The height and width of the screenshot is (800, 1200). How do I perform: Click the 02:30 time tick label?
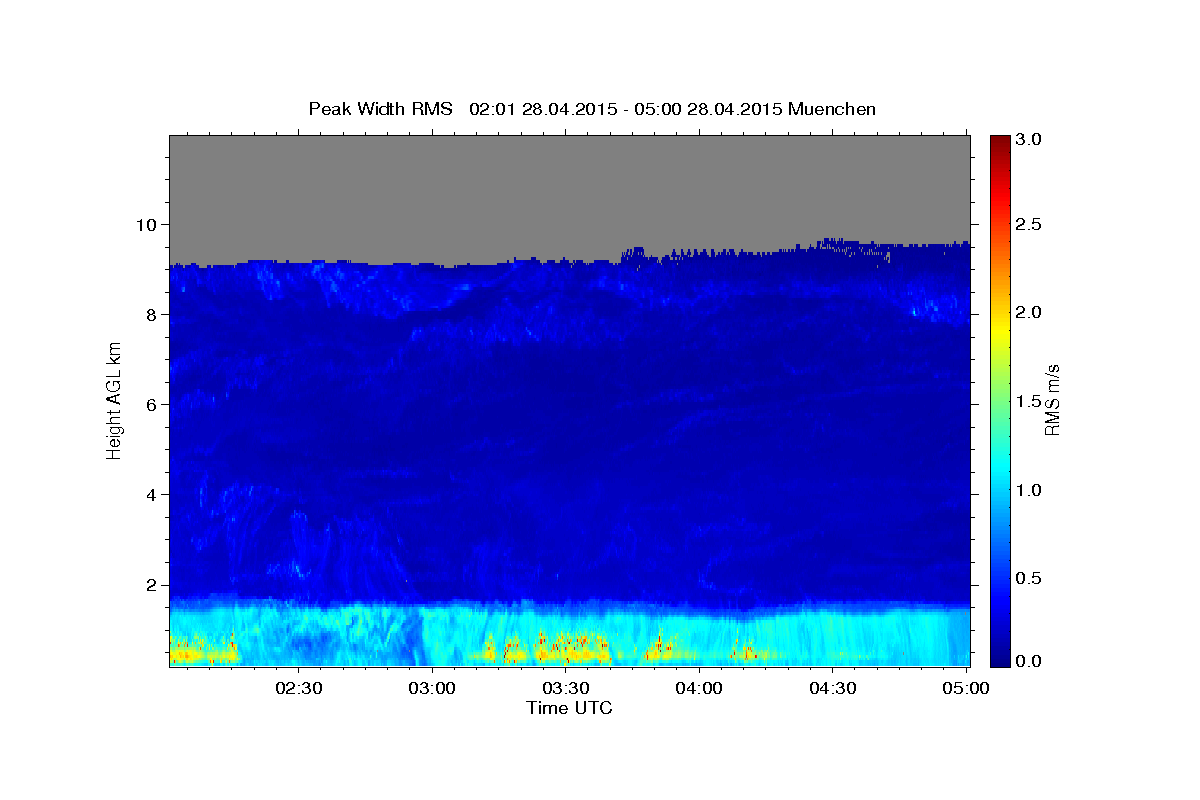[298, 688]
